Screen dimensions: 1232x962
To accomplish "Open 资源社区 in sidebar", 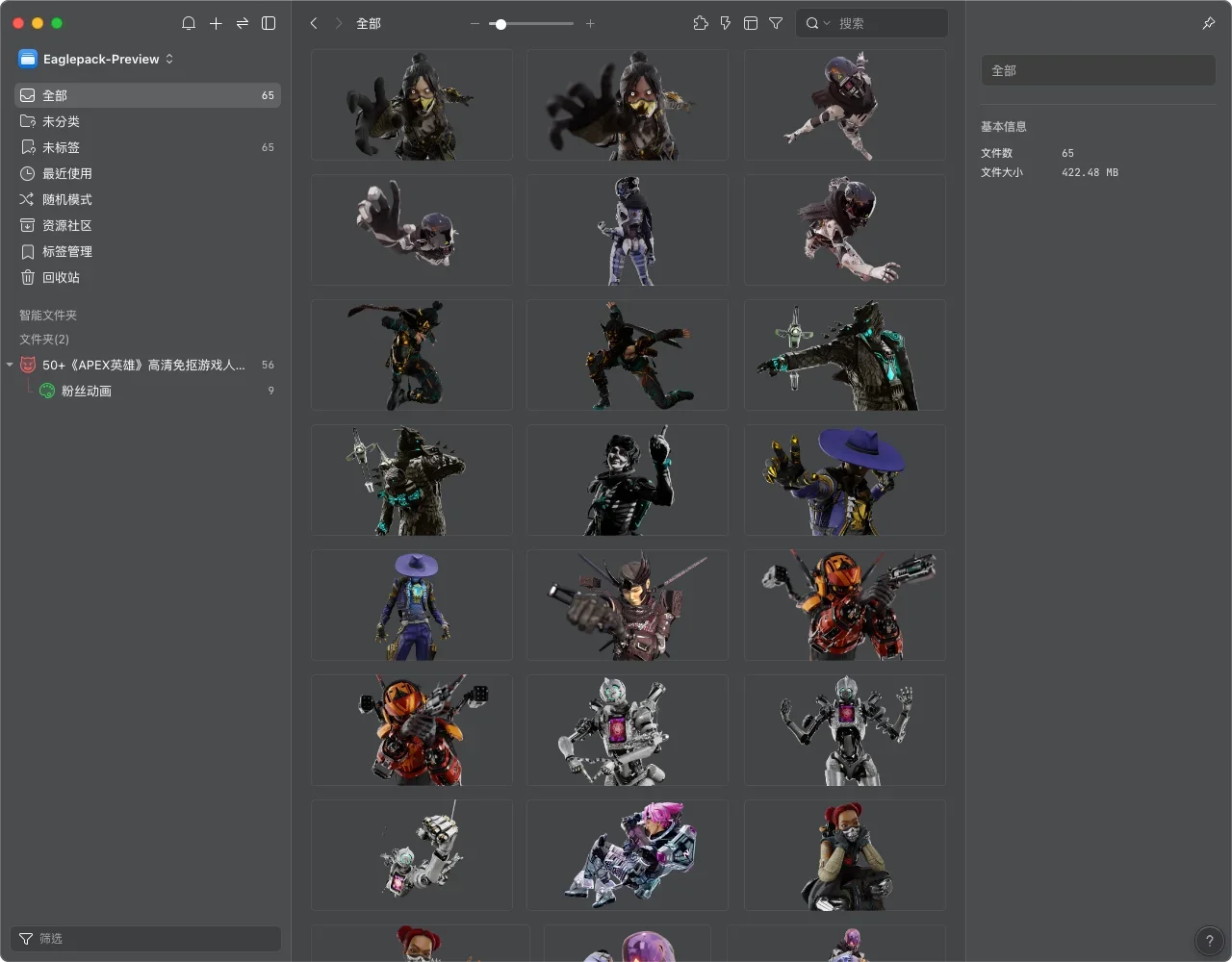I will 147,225.
